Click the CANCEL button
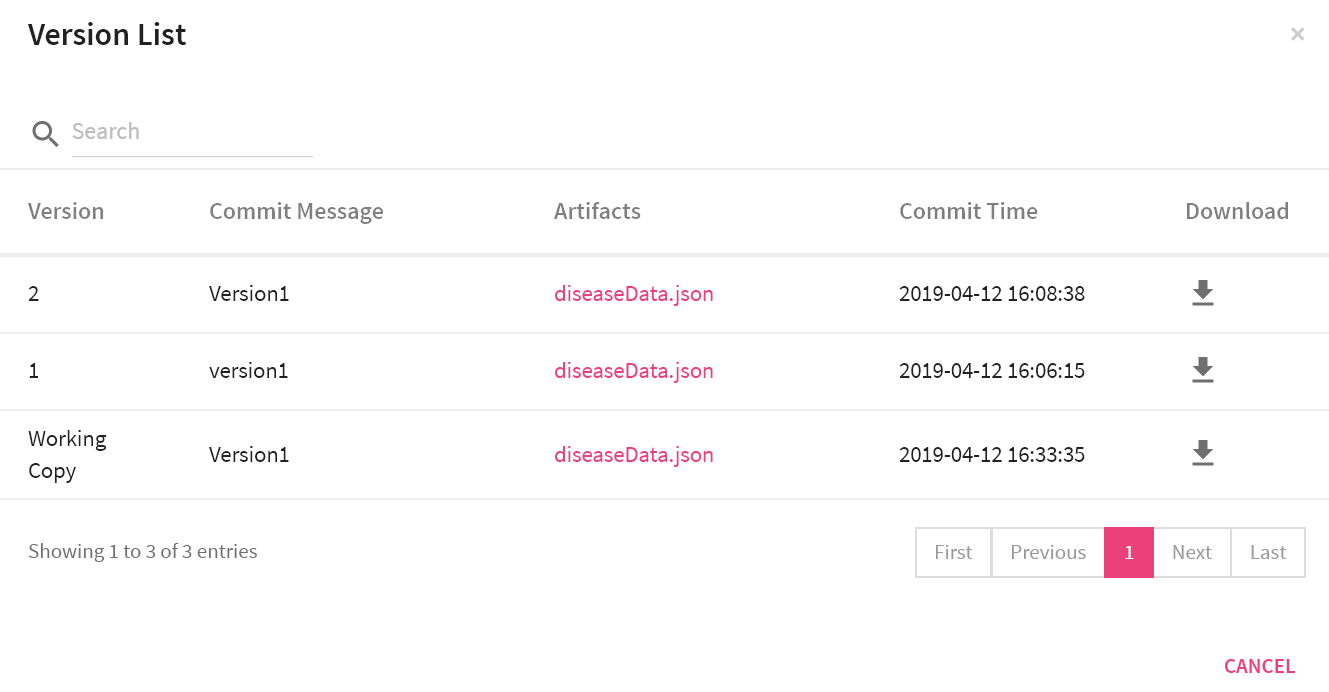Viewport: 1329px width, 692px height. [x=1259, y=666]
